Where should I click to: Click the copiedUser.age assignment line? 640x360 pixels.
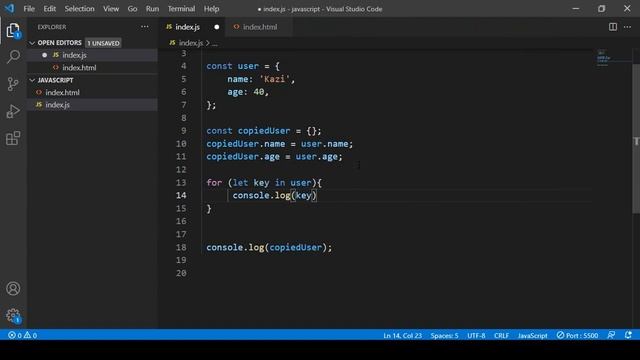274,157
